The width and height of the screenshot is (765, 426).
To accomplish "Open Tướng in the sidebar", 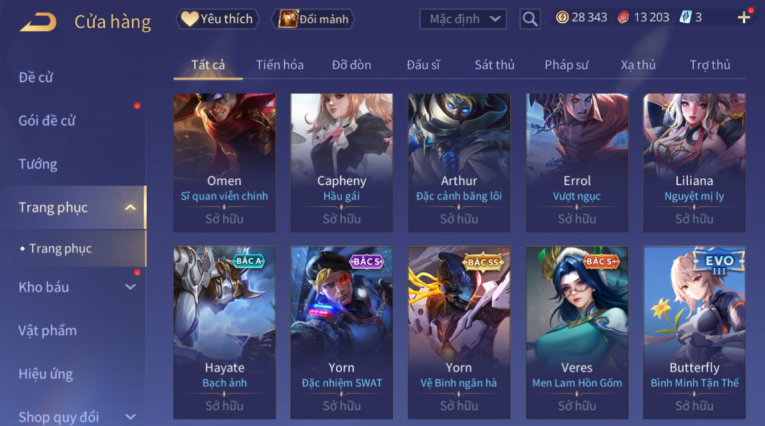I will pos(38,164).
